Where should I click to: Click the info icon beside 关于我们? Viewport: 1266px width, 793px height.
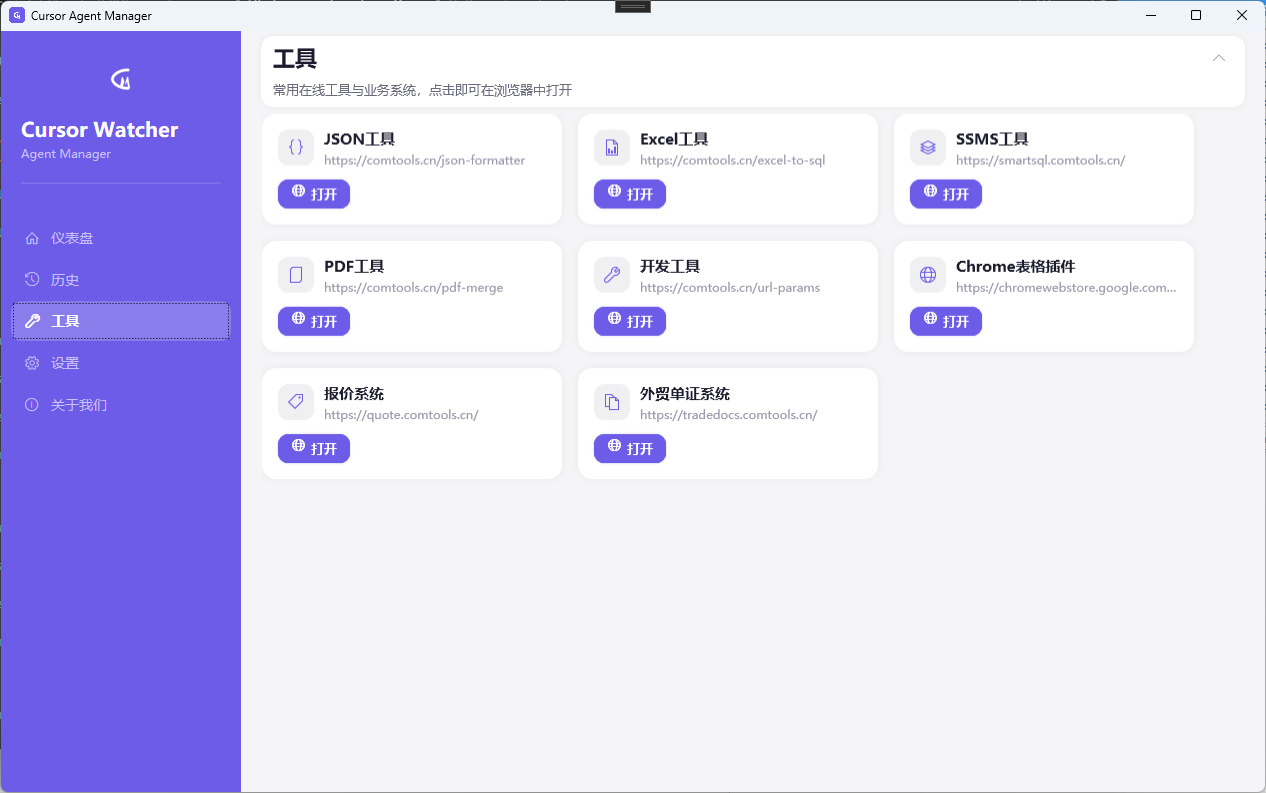coord(32,405)
